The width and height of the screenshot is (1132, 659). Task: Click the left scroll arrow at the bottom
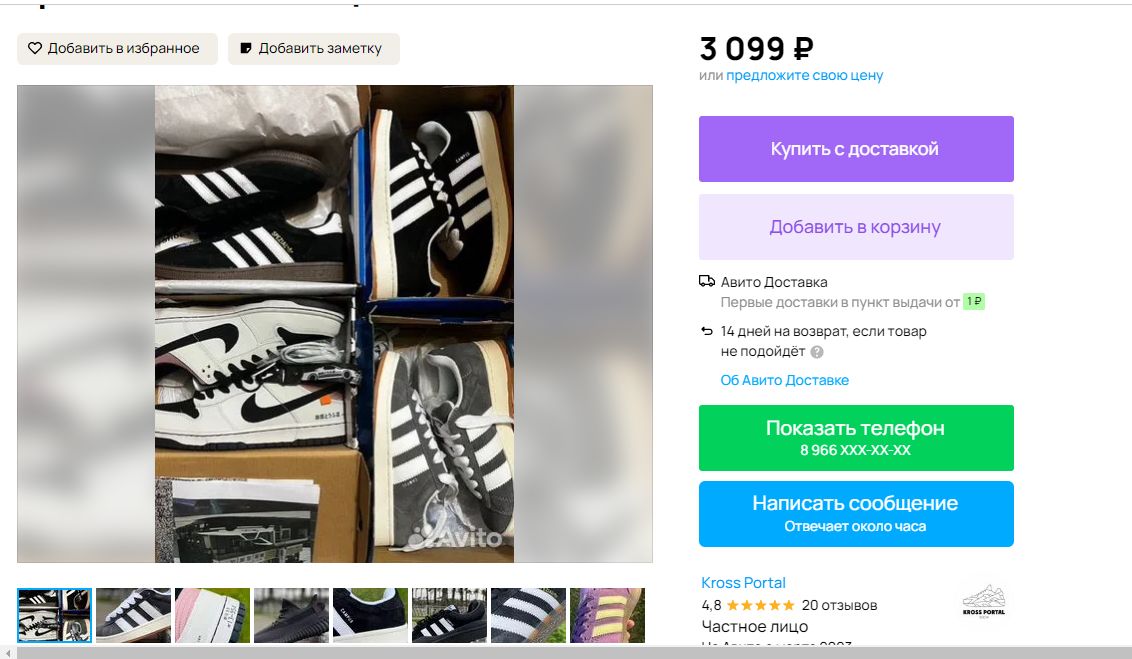(7, 653)
